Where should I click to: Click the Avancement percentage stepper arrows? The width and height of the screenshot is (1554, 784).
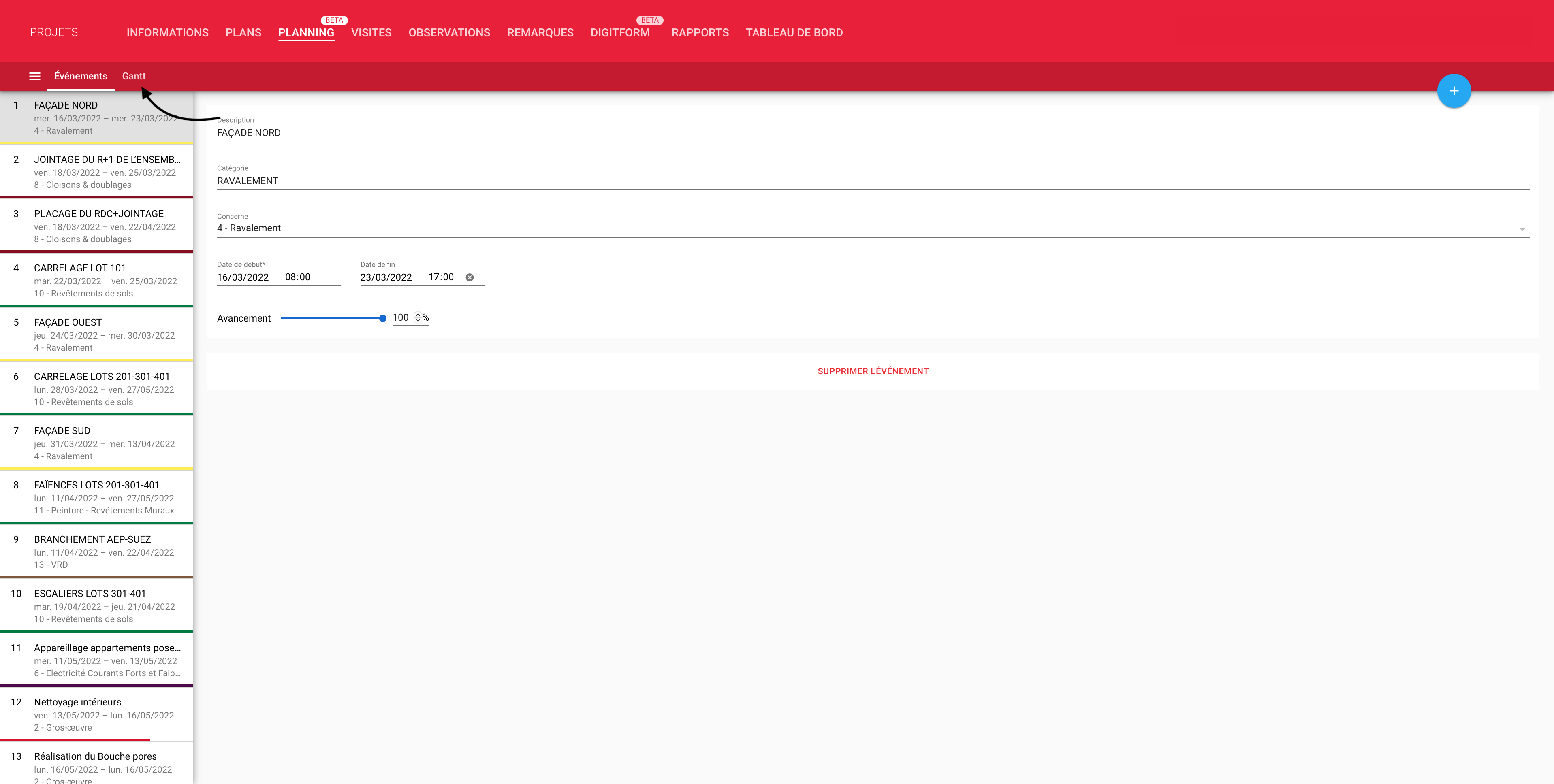coord(417,318)
